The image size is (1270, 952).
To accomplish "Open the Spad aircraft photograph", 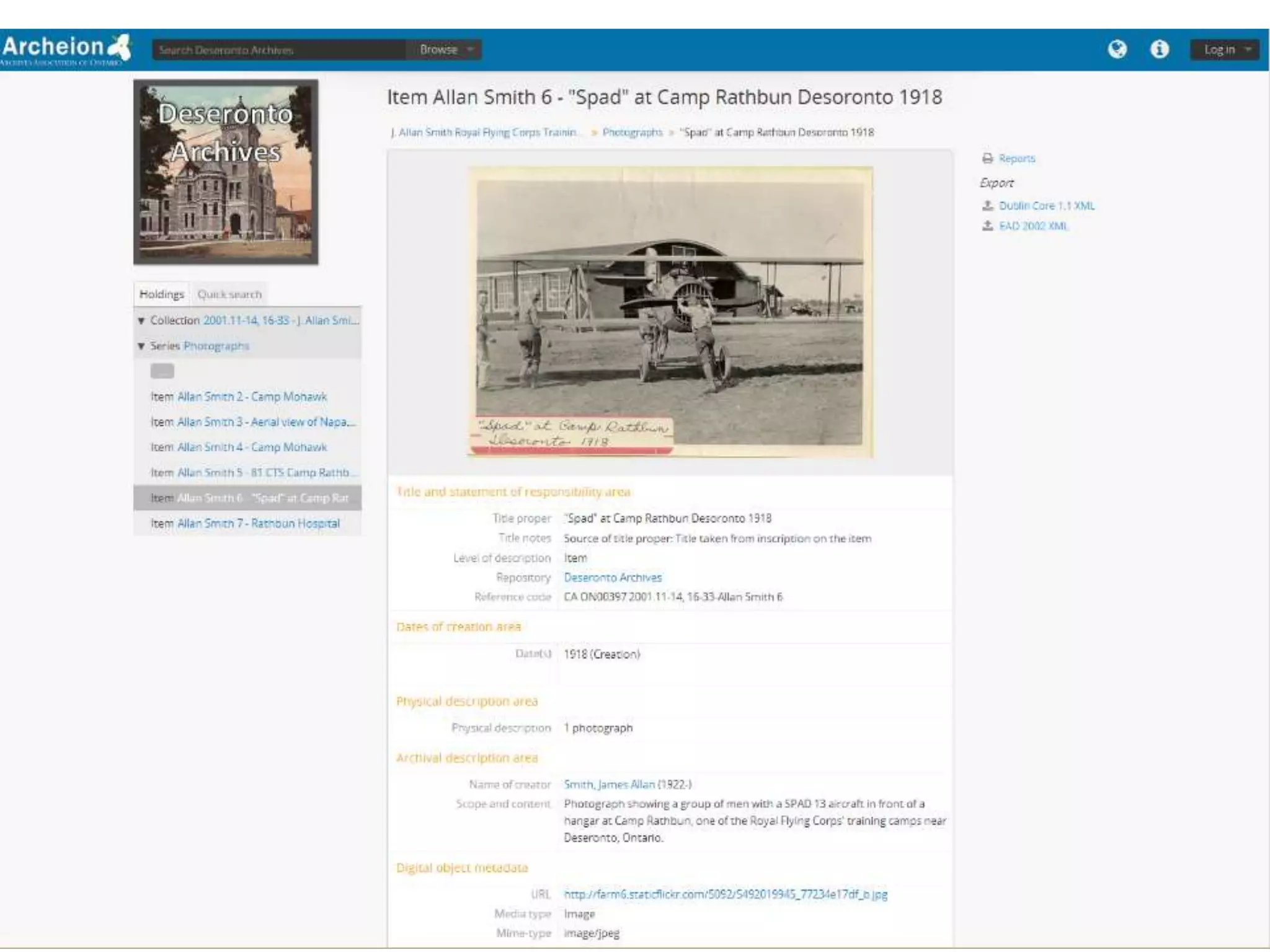I will click(x=670, y=312).
